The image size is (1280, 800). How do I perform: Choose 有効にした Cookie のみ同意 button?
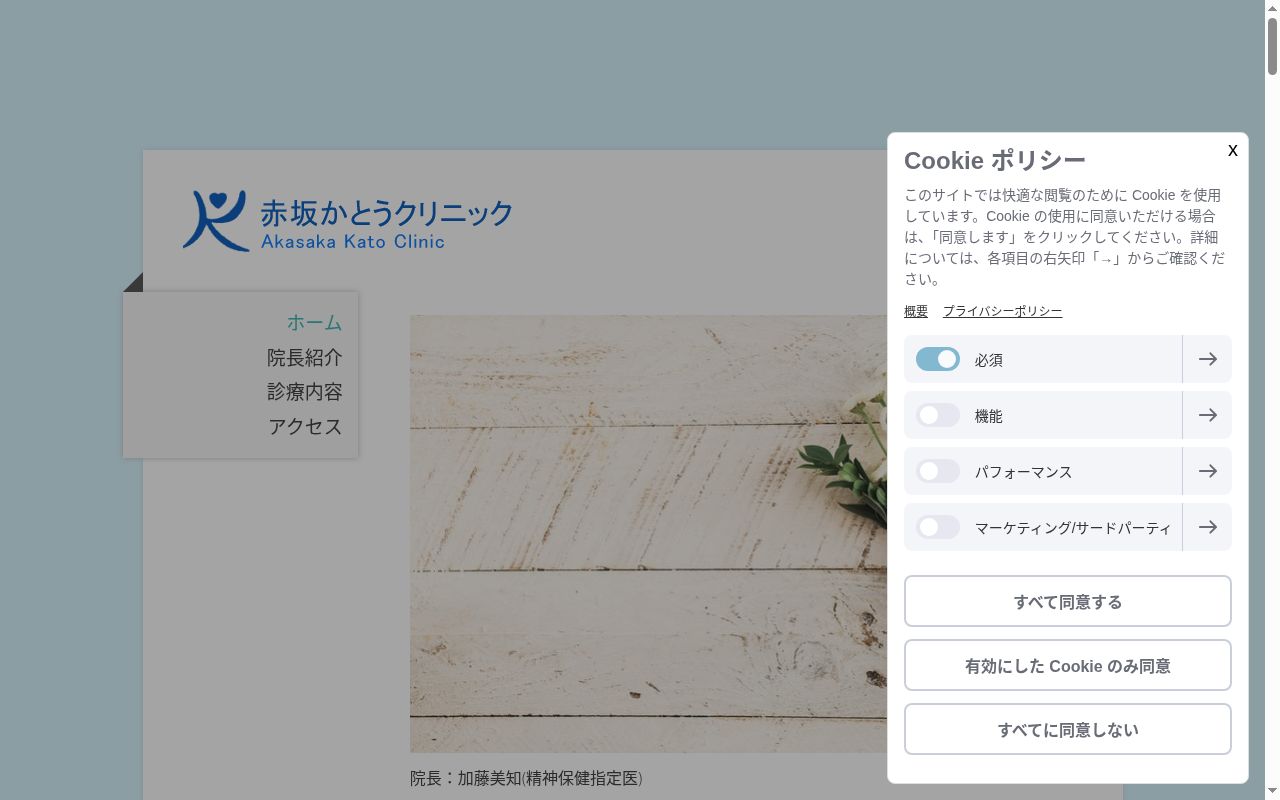tap(1068, 665)
